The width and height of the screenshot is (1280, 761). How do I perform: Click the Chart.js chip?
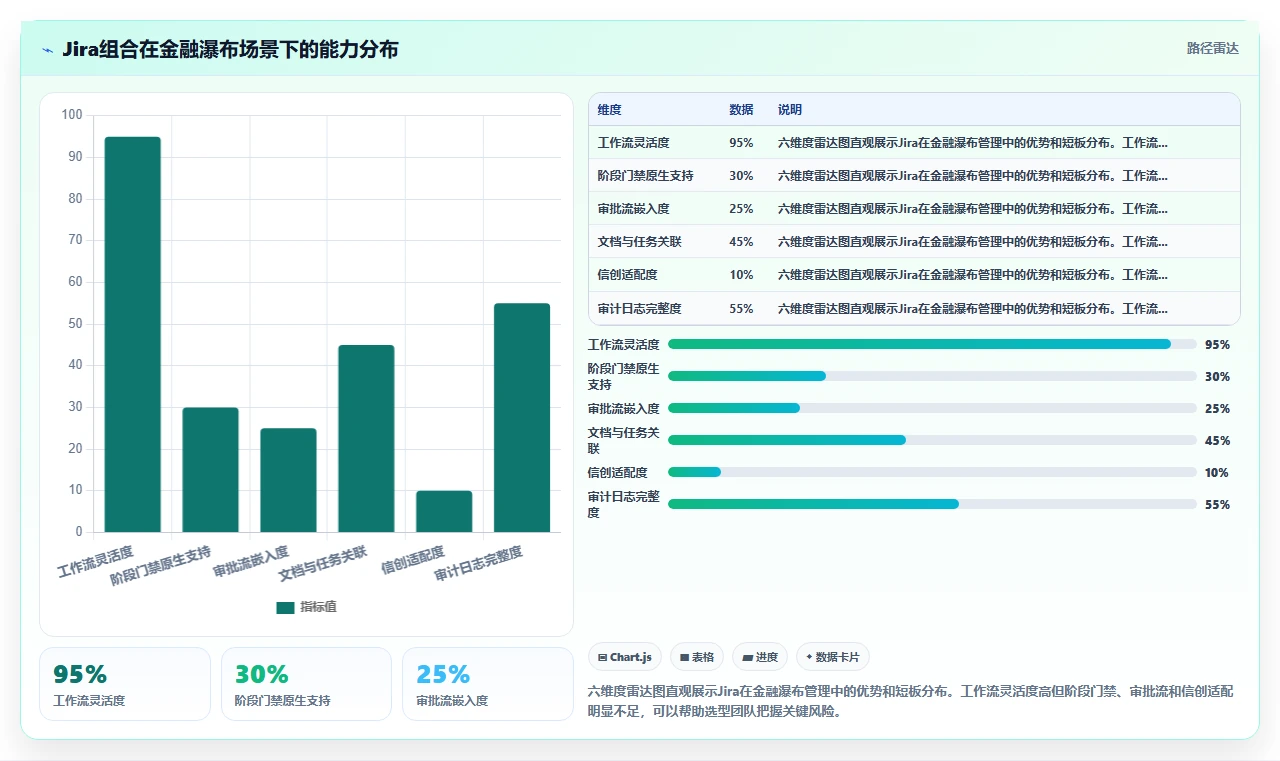pos(625,657)
